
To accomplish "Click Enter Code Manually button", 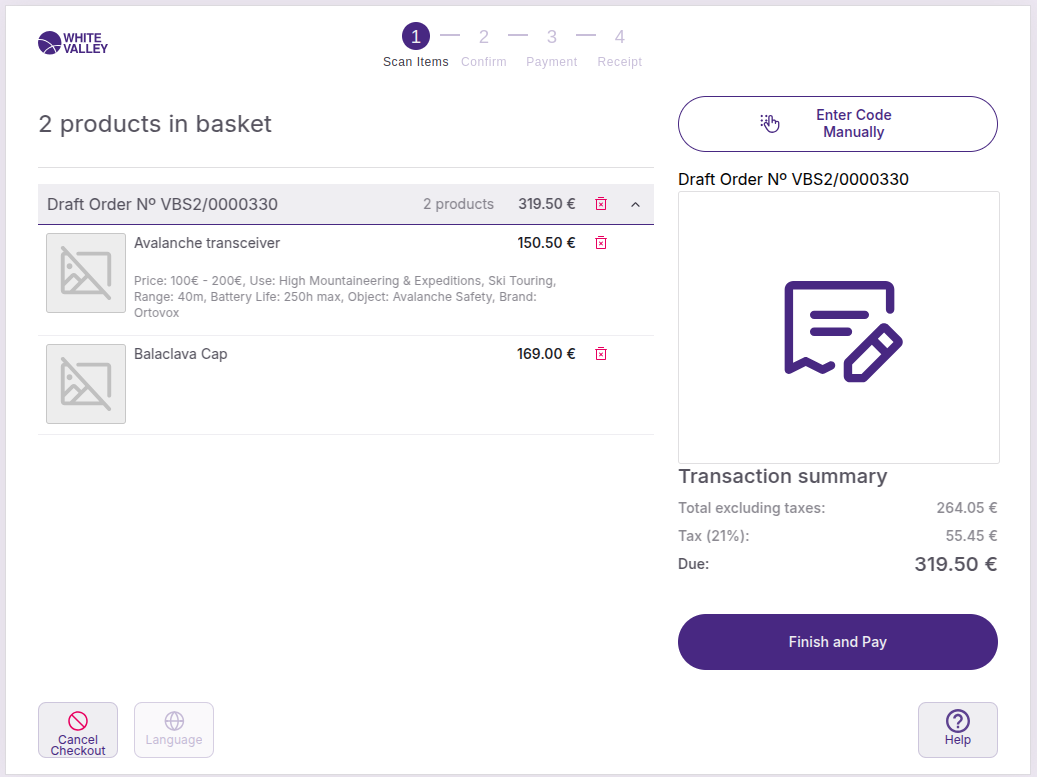I will [x=838, y=124].
